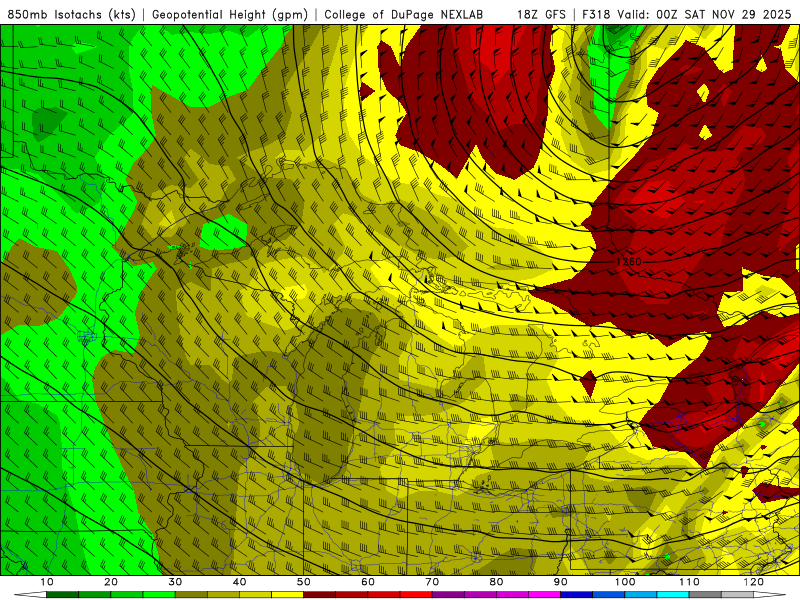The width and height of the screenshot is (800, 600).
Task: Click the 'Geopotential Height (gpm)' header text
Action: [230, 15]
